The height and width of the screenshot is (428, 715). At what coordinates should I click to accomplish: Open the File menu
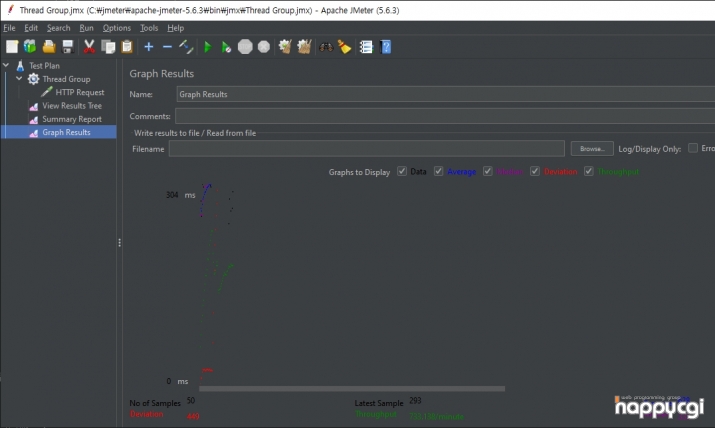(x=9, y=28)
